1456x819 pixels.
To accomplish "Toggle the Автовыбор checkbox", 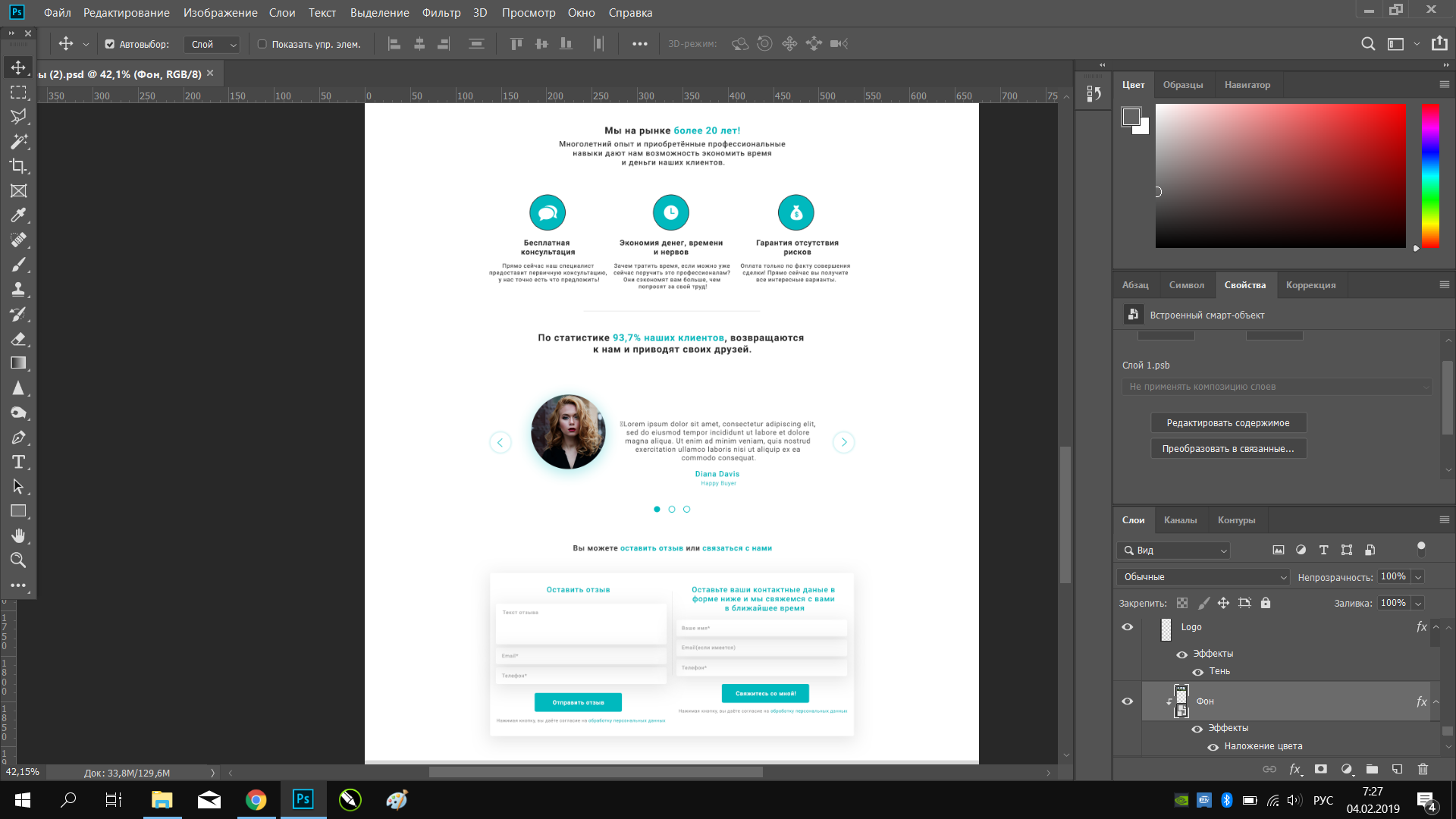I will tap(110, 44).
